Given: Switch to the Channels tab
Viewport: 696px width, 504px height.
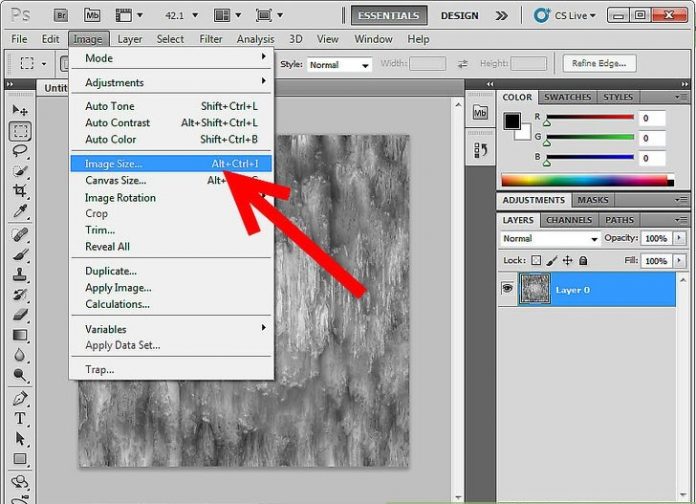Looking at the screenshot, I should click(x=568, y=220).
